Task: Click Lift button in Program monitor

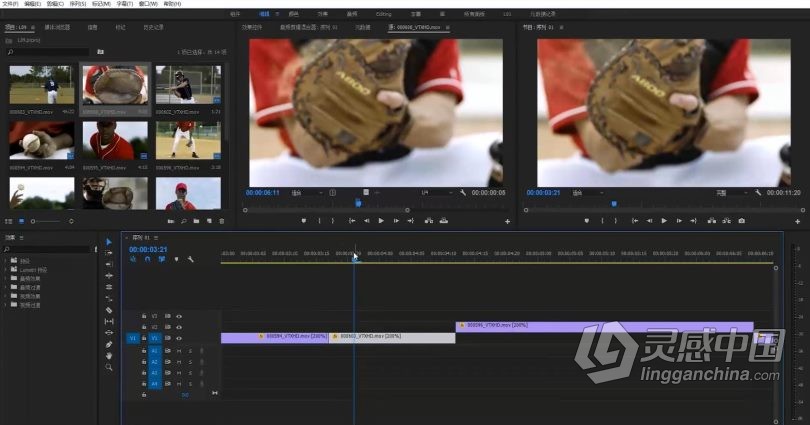Action: point(712,221)
